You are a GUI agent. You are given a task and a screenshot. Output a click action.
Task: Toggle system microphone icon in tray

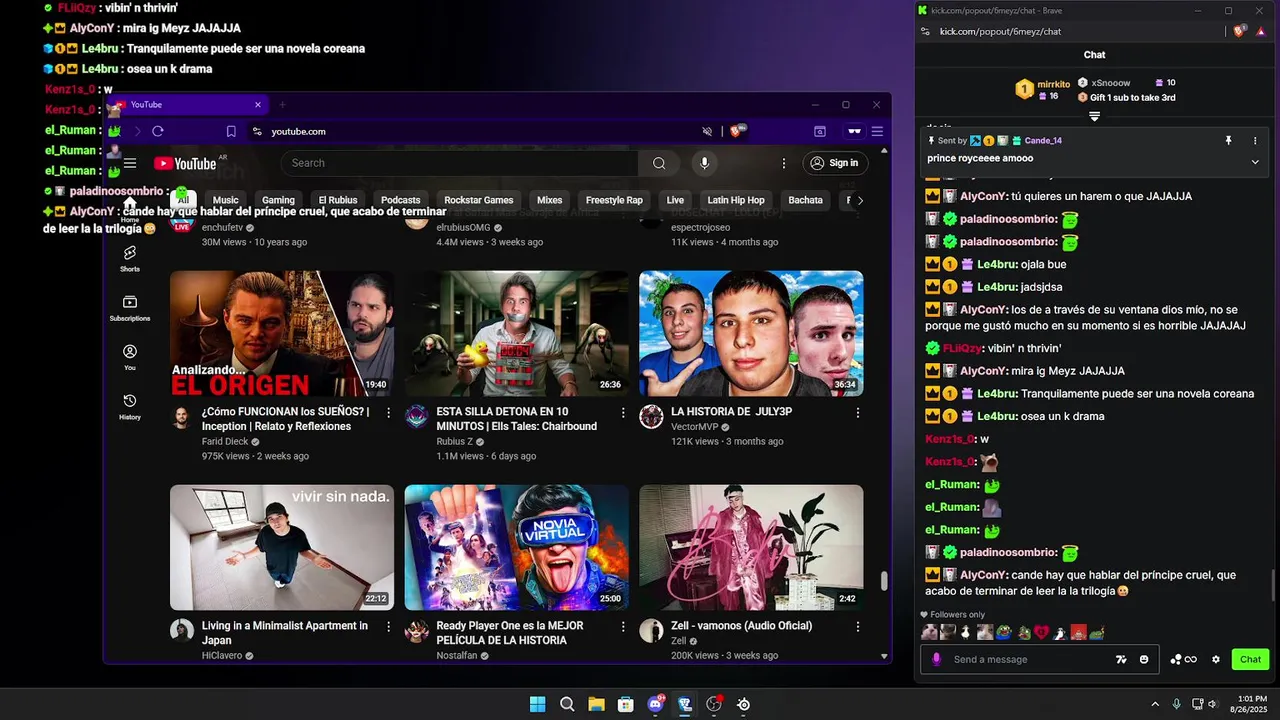(1177, 704)
